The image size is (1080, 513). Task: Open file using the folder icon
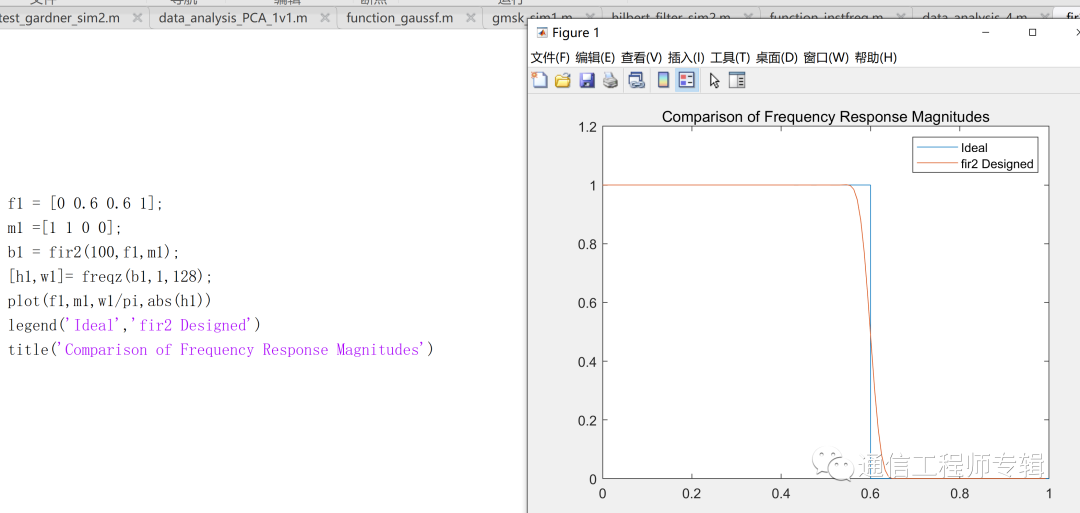[x=563, y=81]
